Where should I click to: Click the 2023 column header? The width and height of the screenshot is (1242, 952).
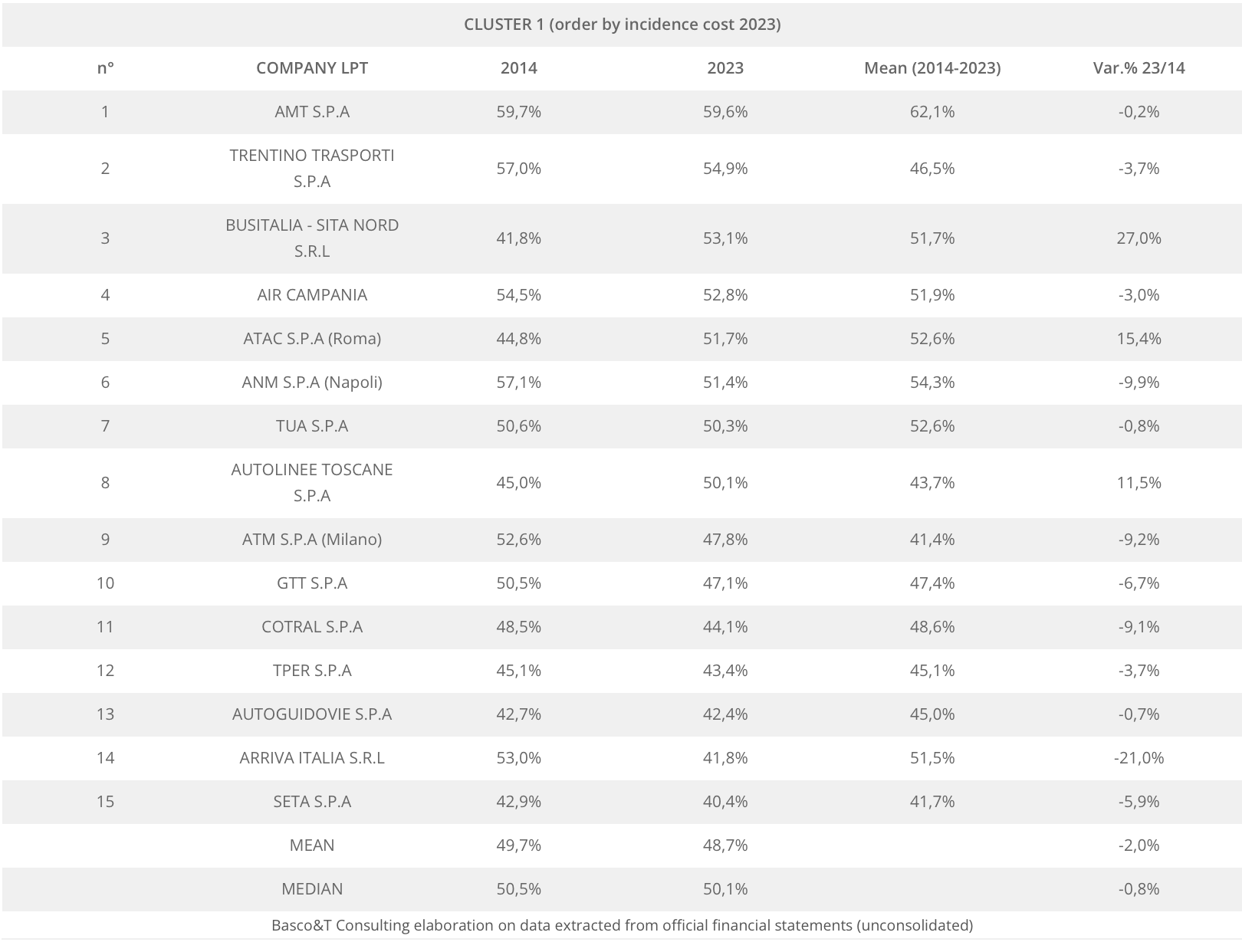(725, 67)
